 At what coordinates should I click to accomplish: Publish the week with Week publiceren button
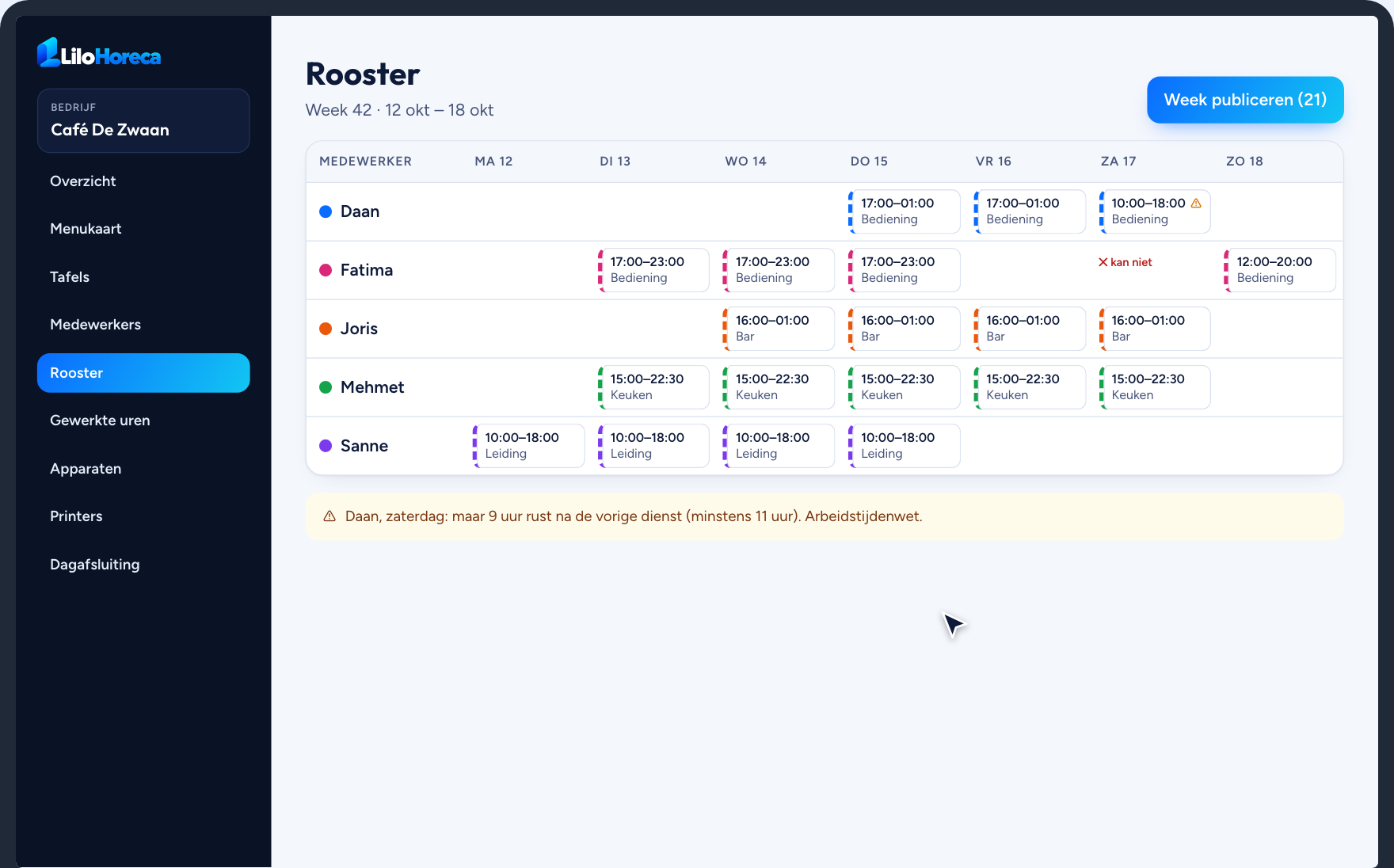pyautogui.click(x=1245, y=100)
